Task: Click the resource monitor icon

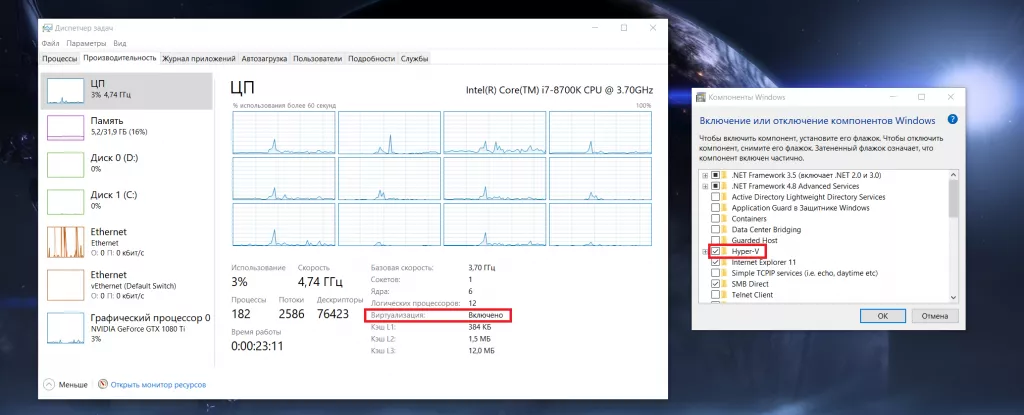Action: point(103,385)
